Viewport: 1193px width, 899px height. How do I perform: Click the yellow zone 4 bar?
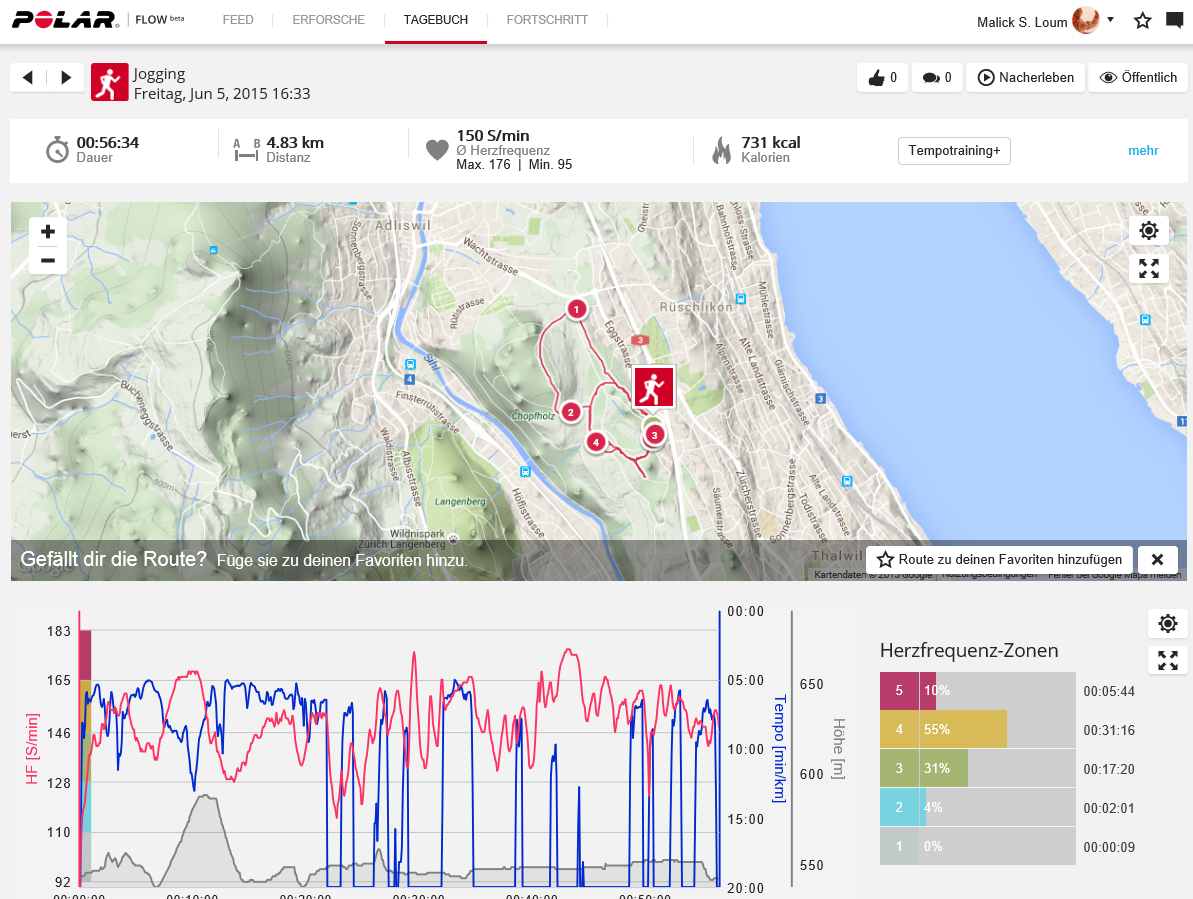943,729
